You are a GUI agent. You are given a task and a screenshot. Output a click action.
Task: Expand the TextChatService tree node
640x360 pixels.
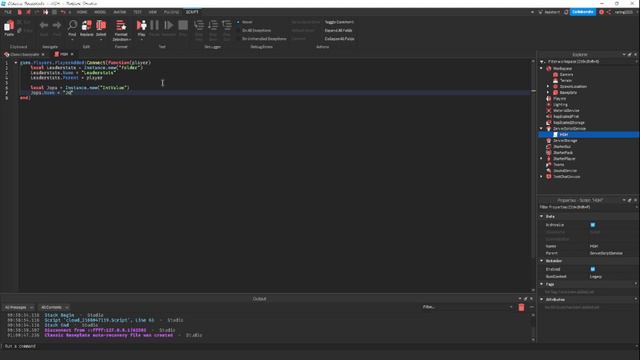pyautogui.click(x=542, y=177)
